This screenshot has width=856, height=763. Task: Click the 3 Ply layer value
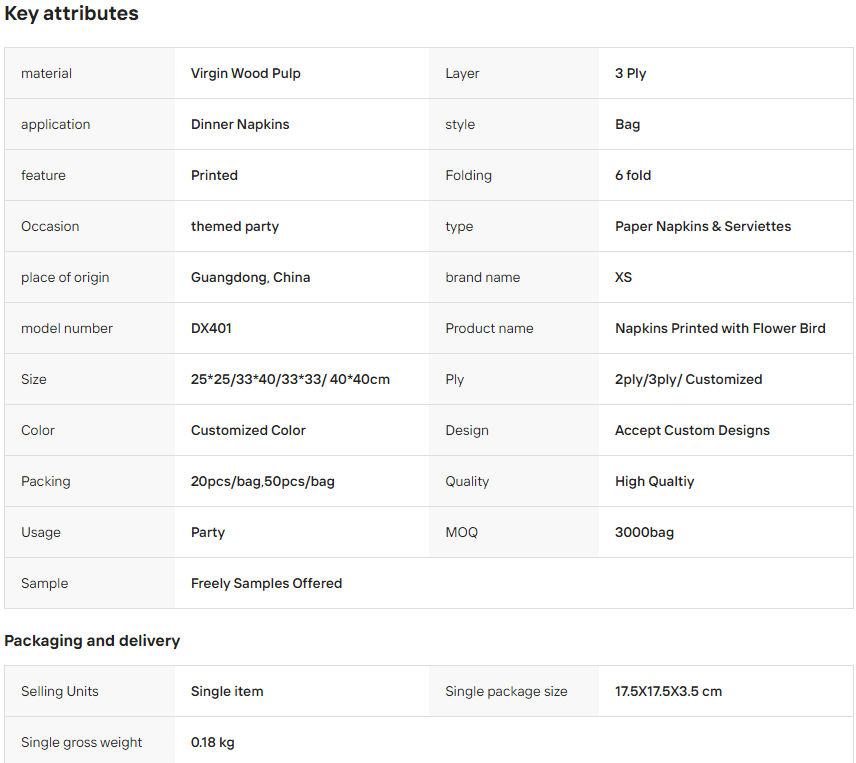click(x=631, y=73)
